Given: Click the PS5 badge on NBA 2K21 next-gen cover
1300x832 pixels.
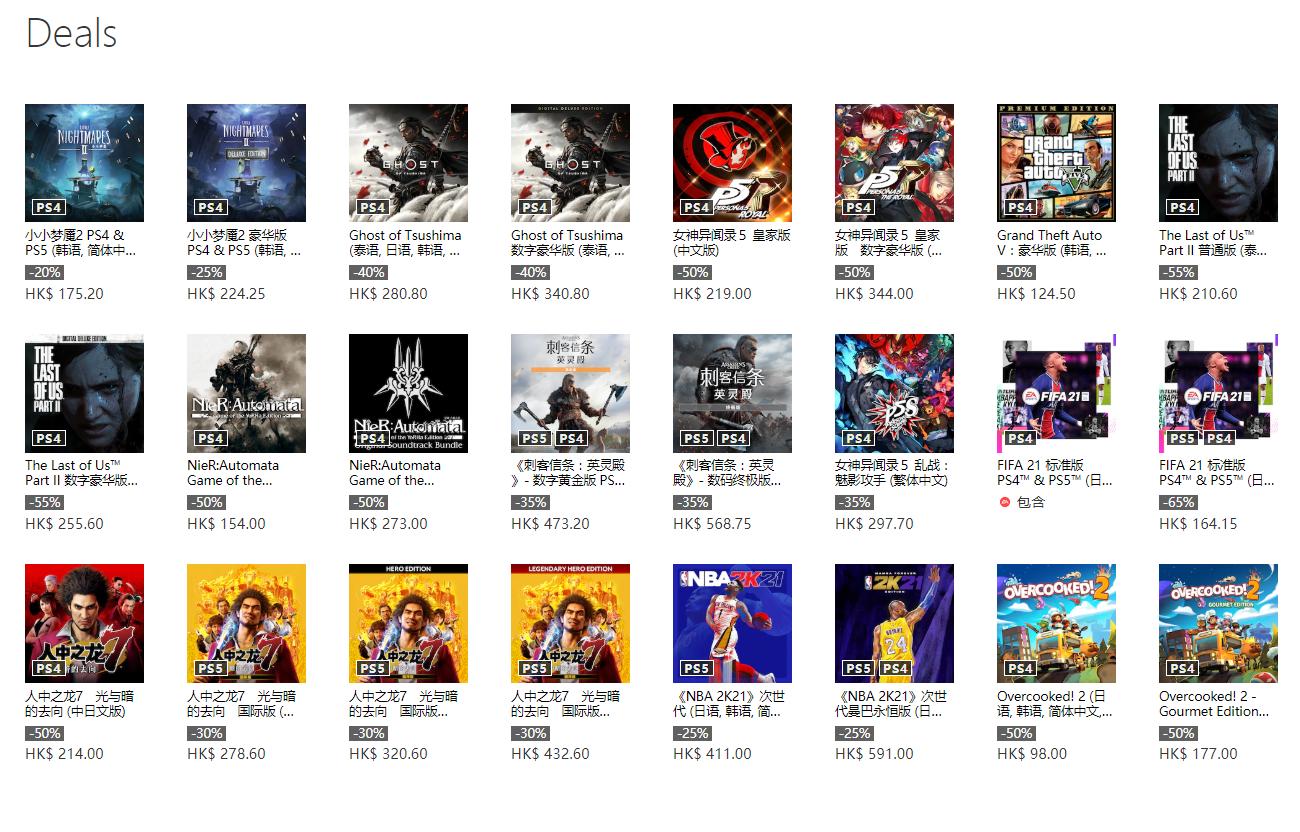Looking at the screenshot, I should (697, 668).
